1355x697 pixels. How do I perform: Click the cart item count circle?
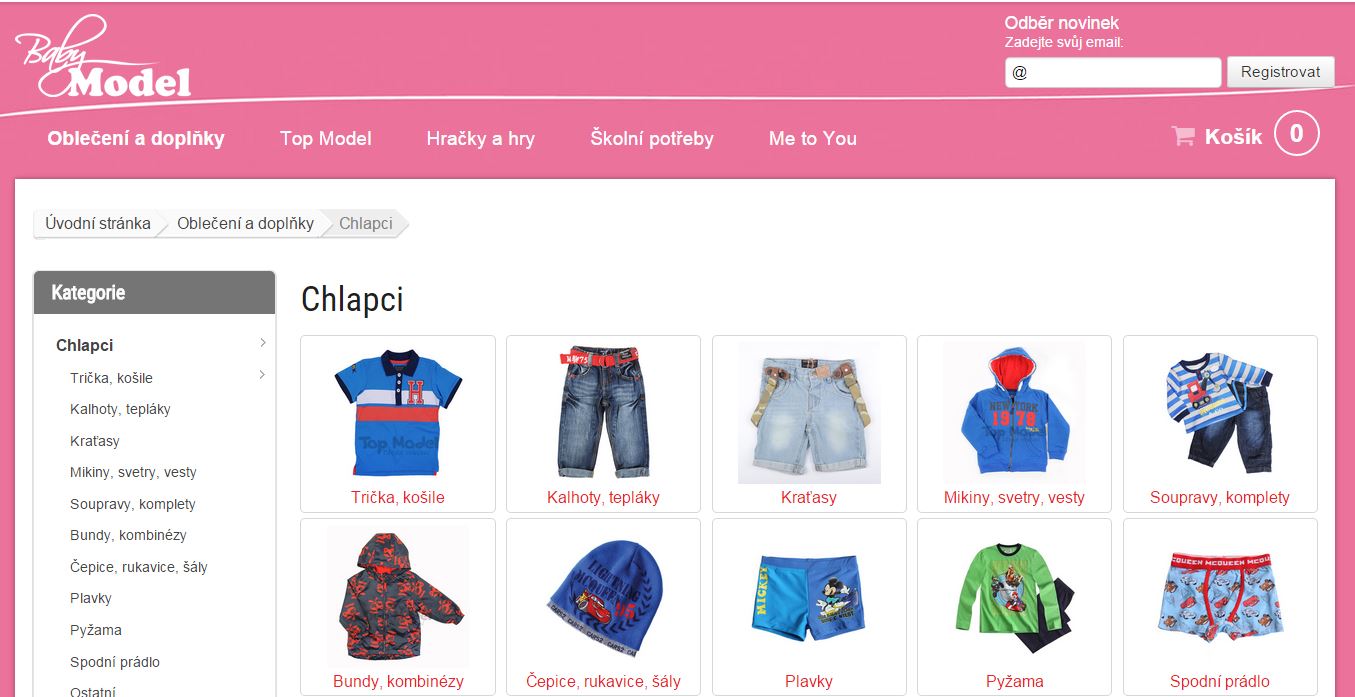(1297, 134)
